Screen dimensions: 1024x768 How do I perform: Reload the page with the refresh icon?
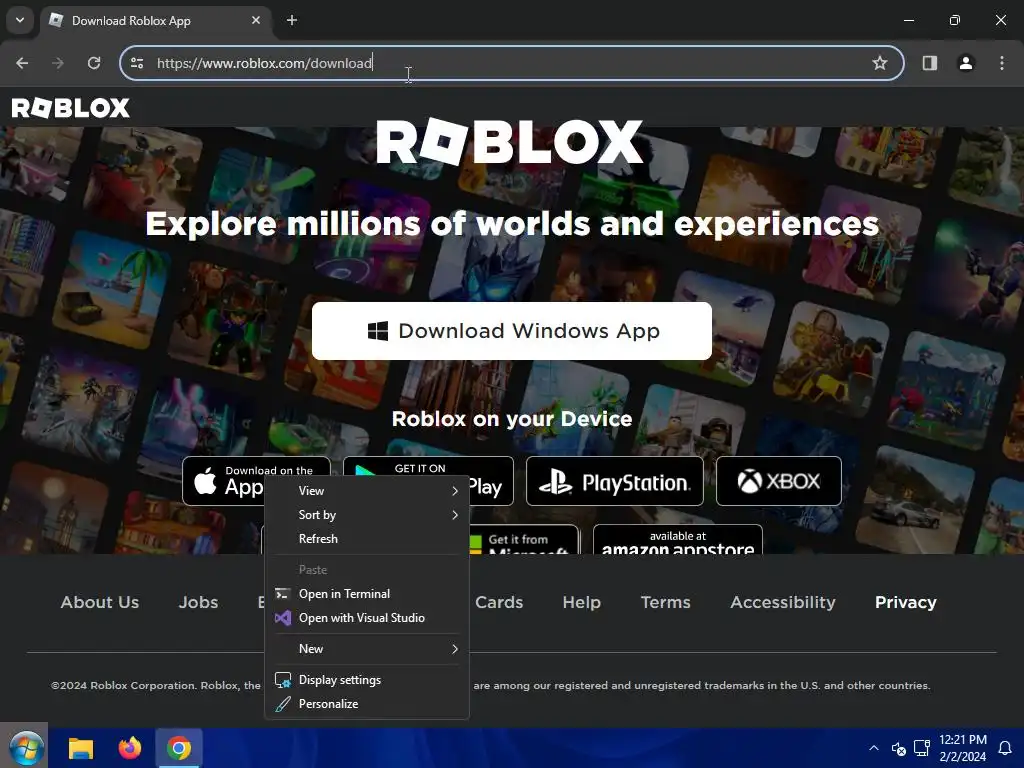coord(94,63)
